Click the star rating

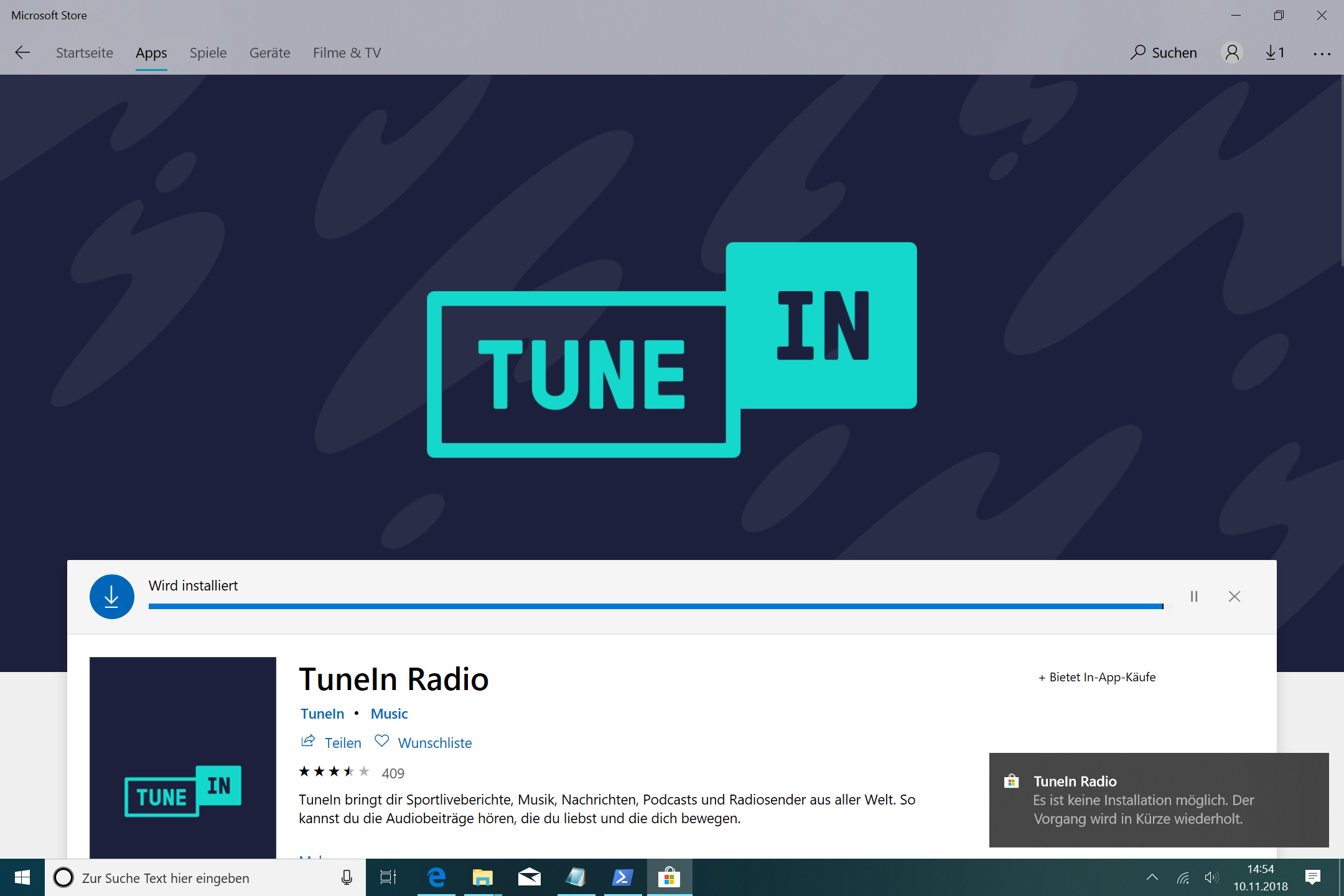pos(334,772)
